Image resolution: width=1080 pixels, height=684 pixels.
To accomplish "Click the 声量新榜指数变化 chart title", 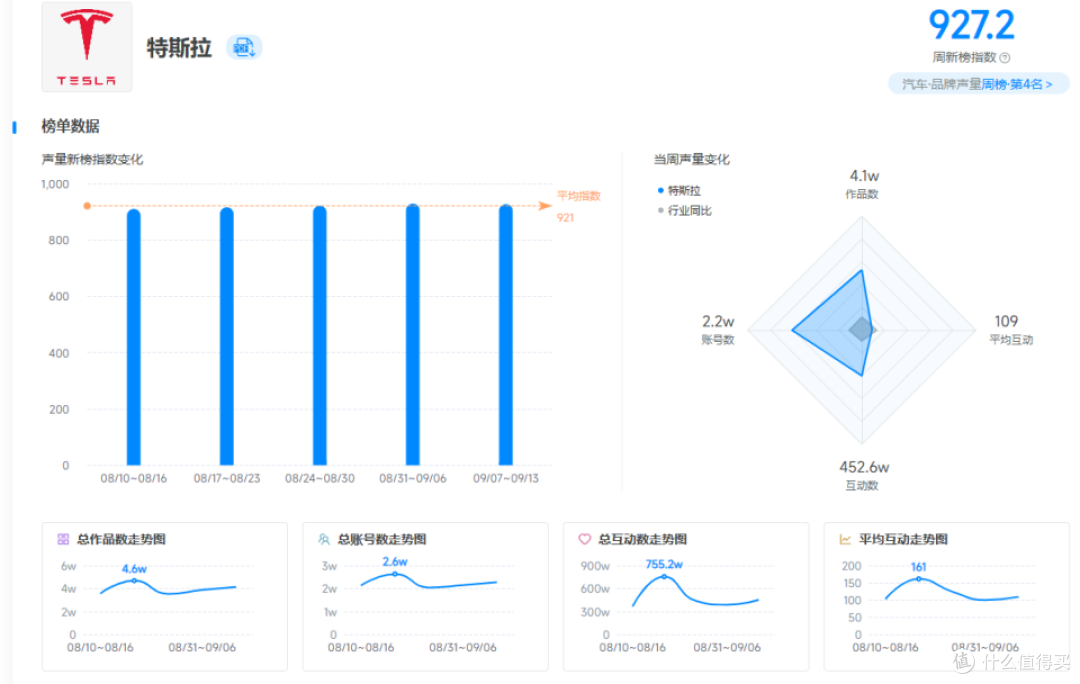I will [92, 160].
